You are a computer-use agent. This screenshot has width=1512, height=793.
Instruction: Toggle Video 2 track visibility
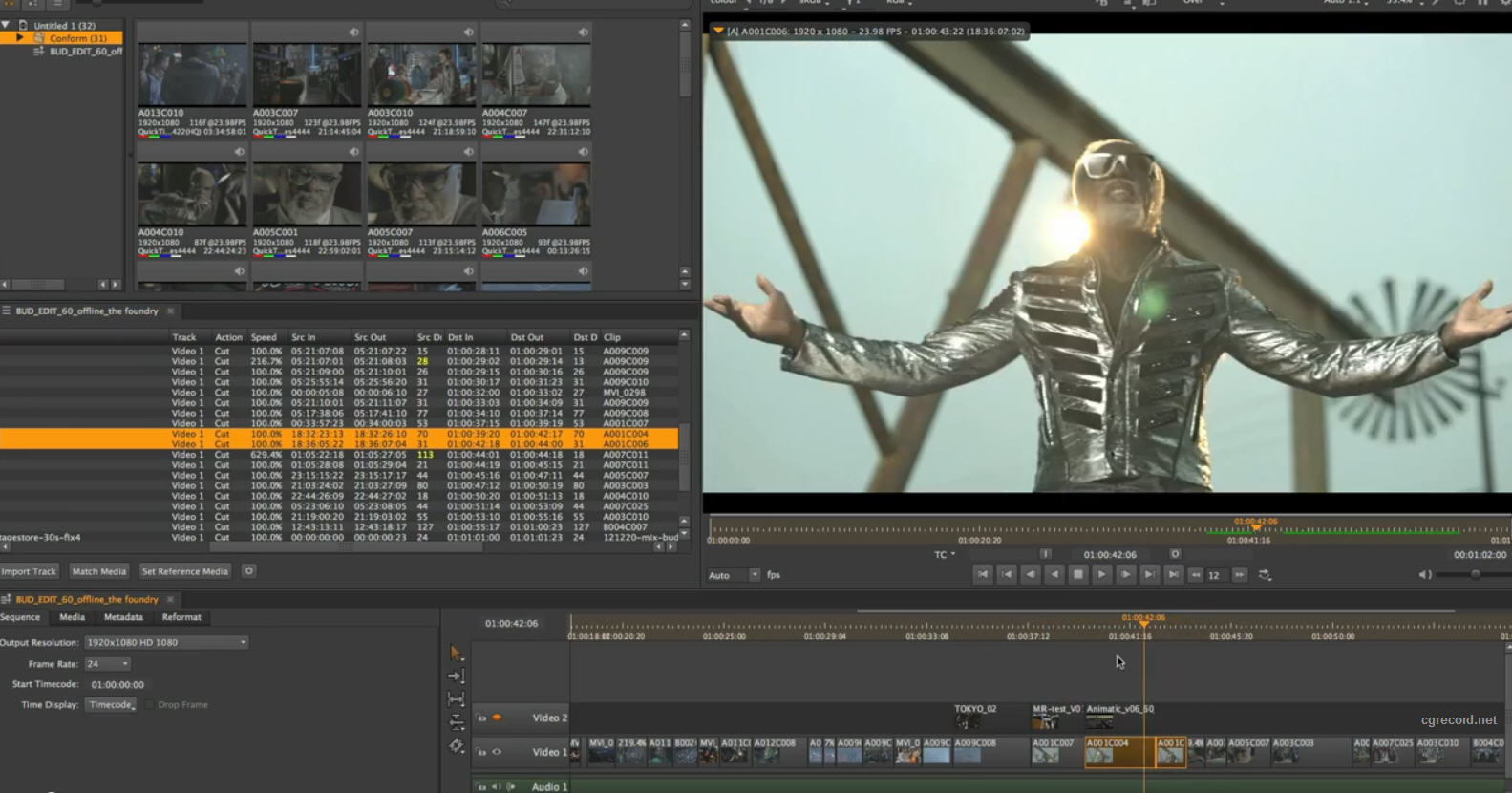coord(497,718)
